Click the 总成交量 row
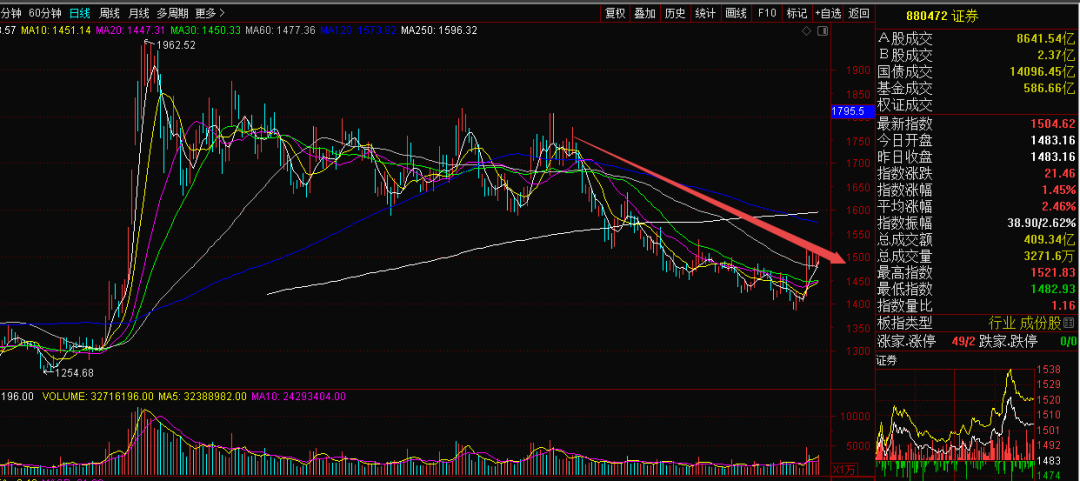This screenshot has width=1080, height=481. point(977,256)
